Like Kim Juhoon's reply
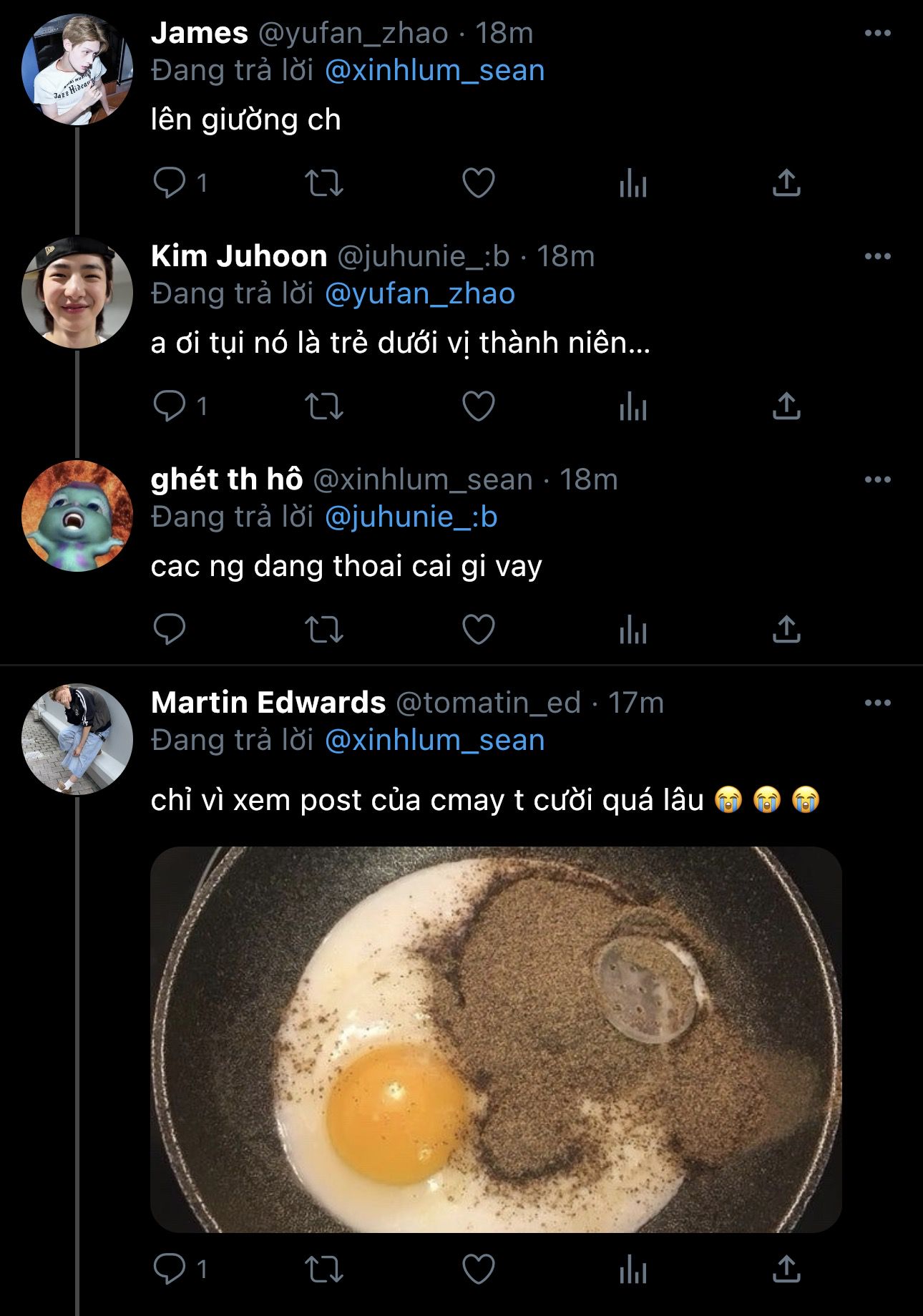The image size is (923, 1316). (x=479, y=406)
